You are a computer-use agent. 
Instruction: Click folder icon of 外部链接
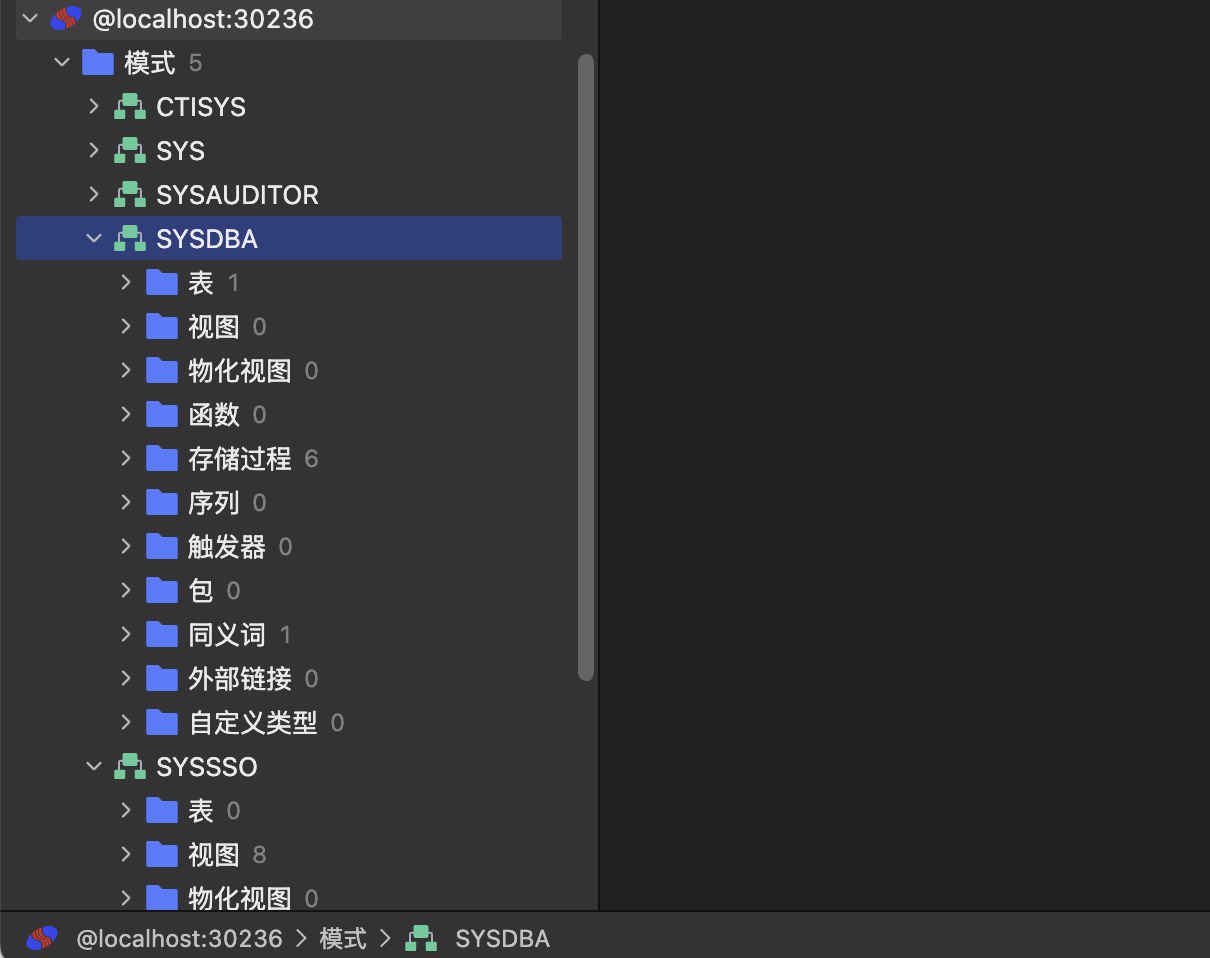click(162, 679)
